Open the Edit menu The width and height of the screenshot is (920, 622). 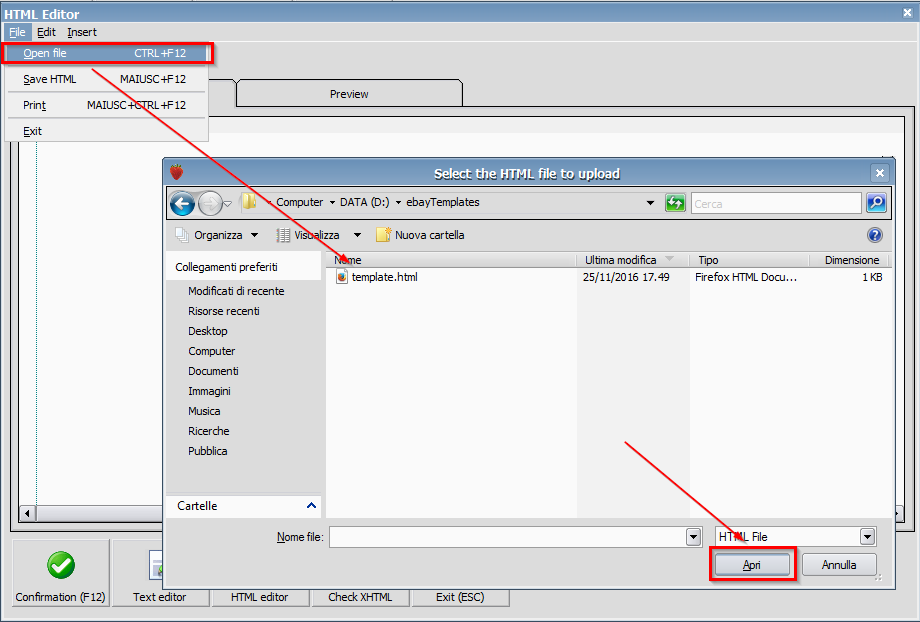46,32
